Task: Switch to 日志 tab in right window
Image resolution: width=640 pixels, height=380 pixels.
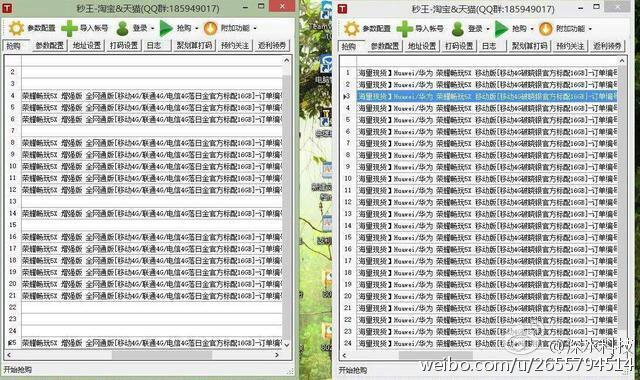Action: [492, 46]
